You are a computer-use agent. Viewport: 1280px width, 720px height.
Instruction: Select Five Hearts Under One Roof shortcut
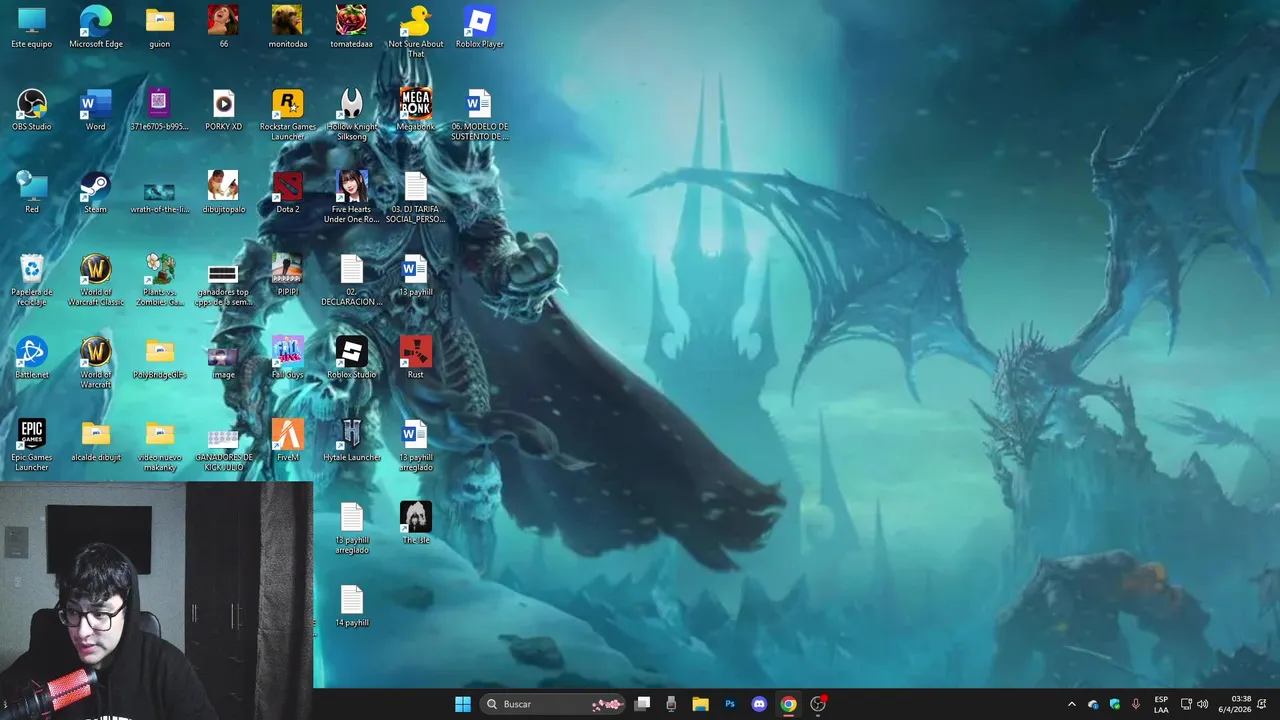[x=352, y=197]
